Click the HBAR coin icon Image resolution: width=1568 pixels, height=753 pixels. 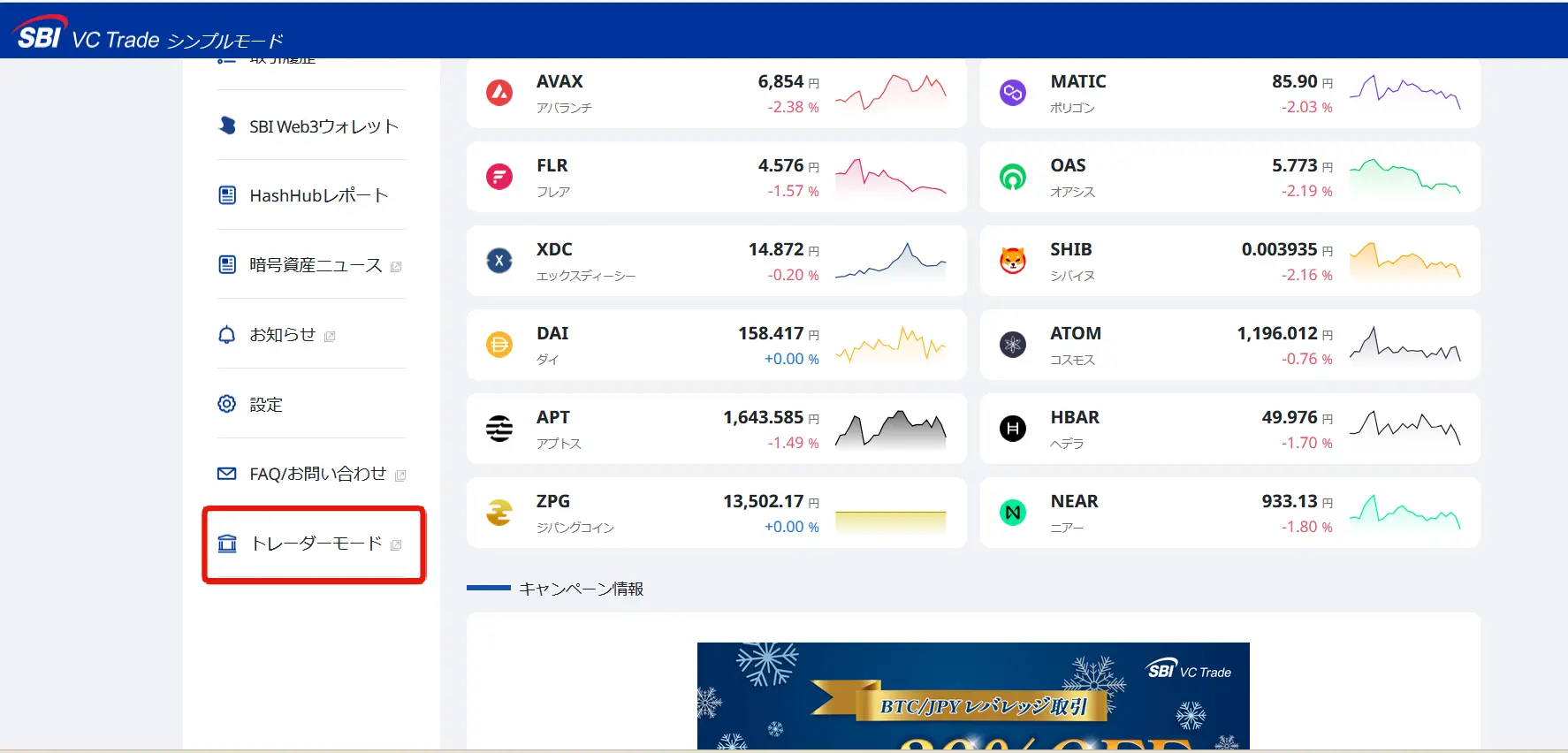pyautogui.click(x=1013, y=429)
